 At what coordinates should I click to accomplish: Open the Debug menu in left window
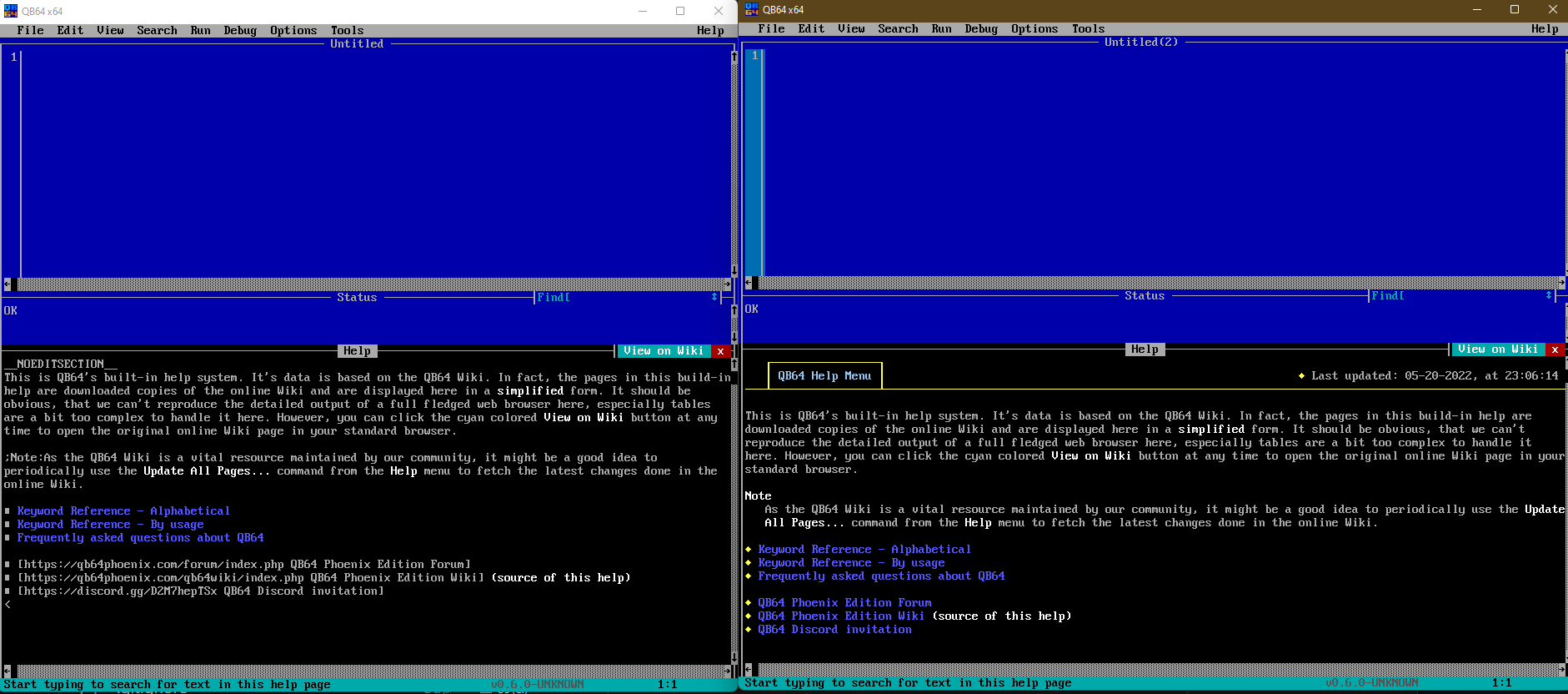241,31
